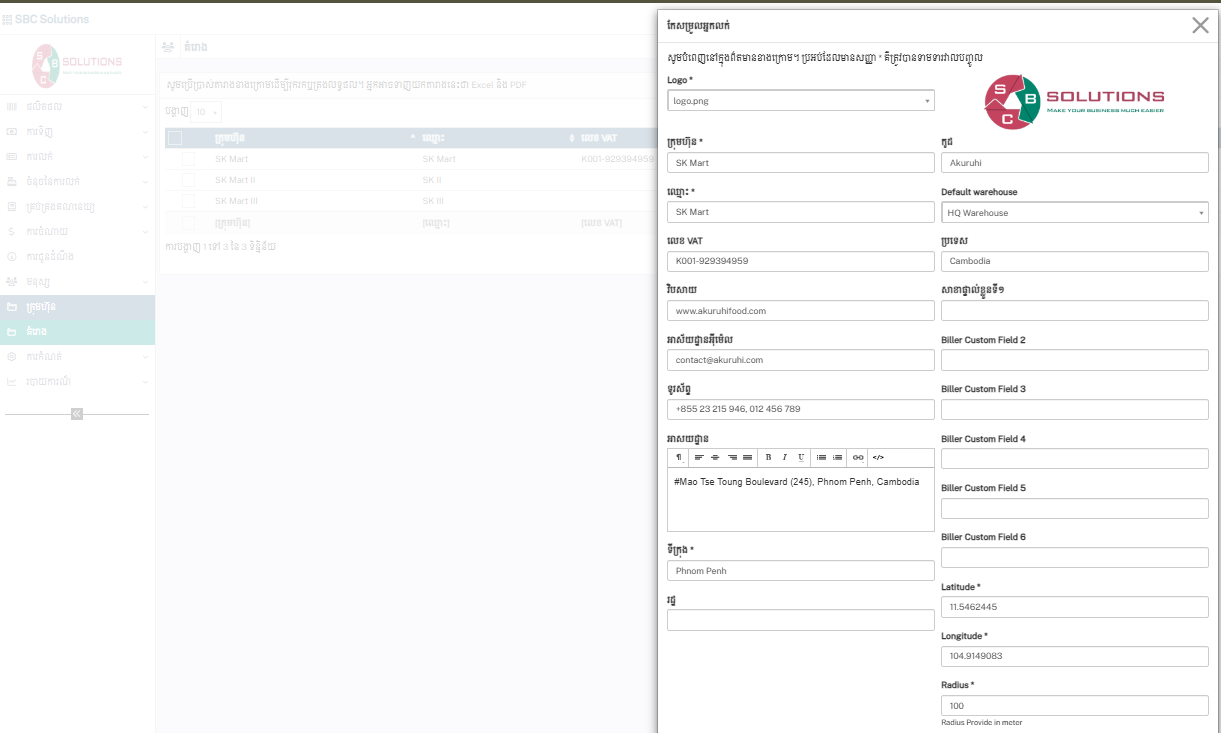Click the PDF export link
1221x733 pixels.
tap(518, 85)
